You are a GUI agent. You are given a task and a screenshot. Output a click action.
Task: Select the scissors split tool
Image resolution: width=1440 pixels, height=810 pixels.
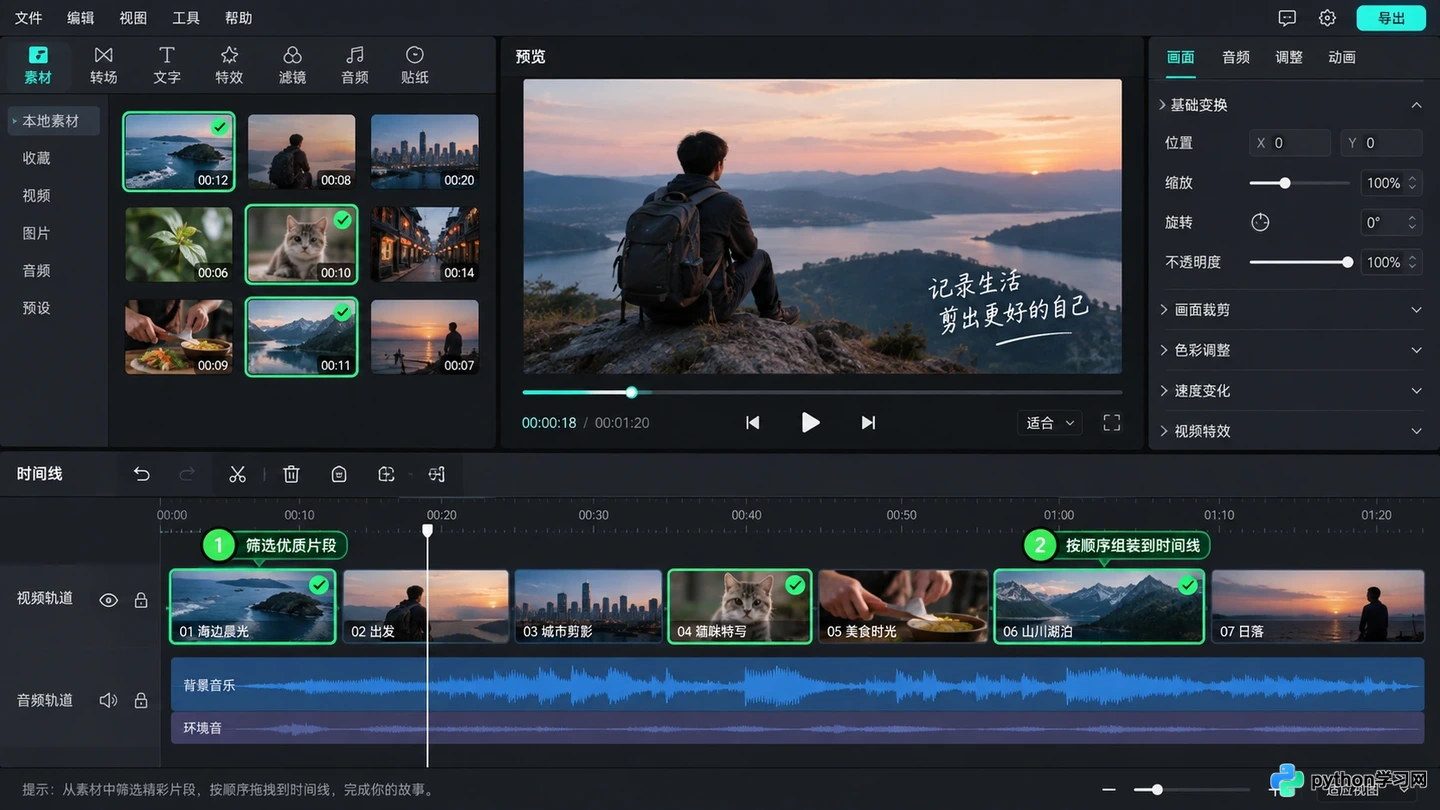pyautogui.click(x=237, y=474)
